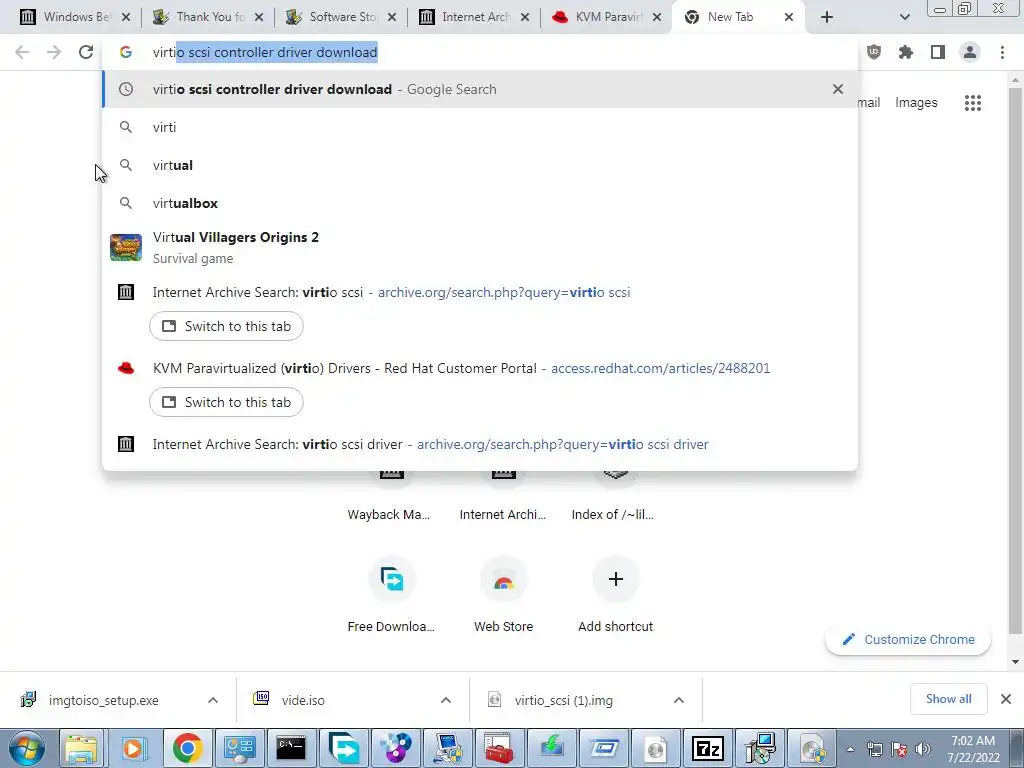This screenshot has width=1024, height=768.
Task: Open Internet Archive Search virtio scsi driver suggestion
Action: (480, 444)
